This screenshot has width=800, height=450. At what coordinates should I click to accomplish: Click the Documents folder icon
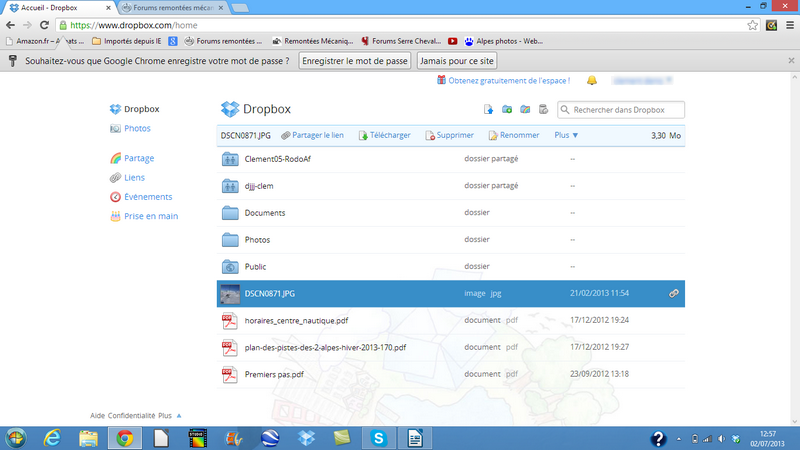point(230,213)
